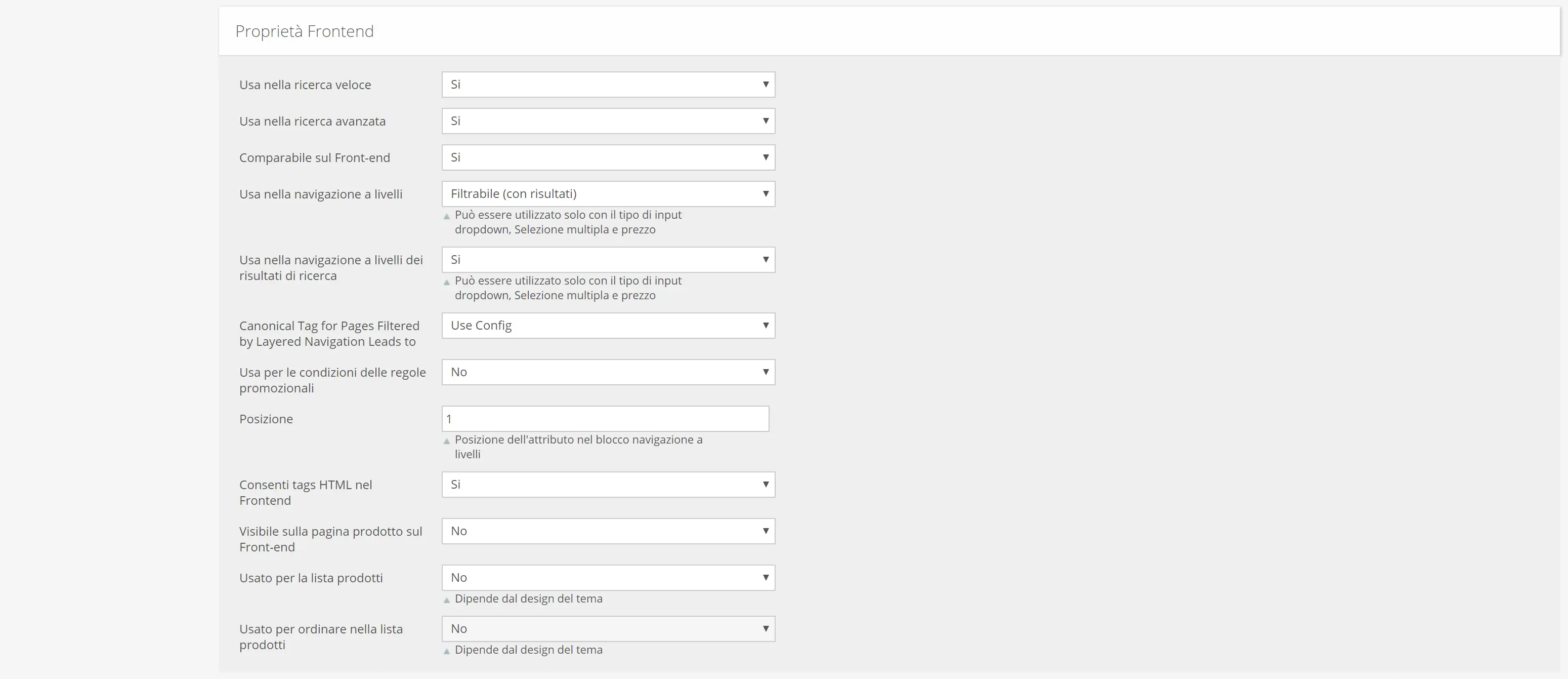The width and height of the screenshot is (1568, 679).
Task: Click the 'Proprietà Frontend' section header
Action: tap(305, 31)
